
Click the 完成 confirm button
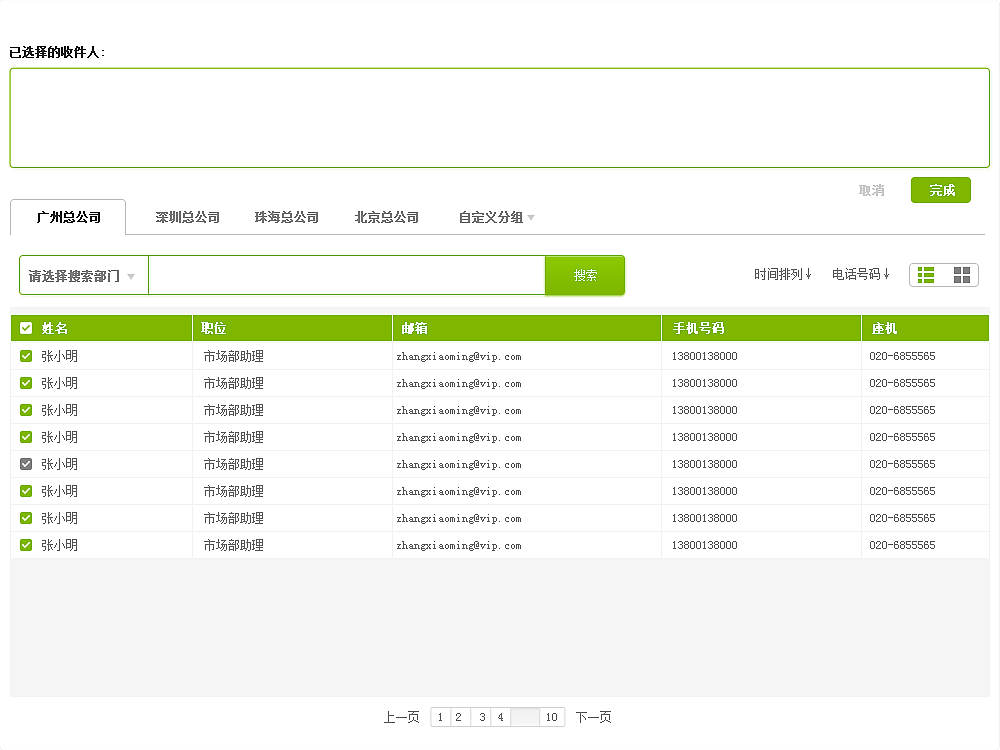point(940,190)
